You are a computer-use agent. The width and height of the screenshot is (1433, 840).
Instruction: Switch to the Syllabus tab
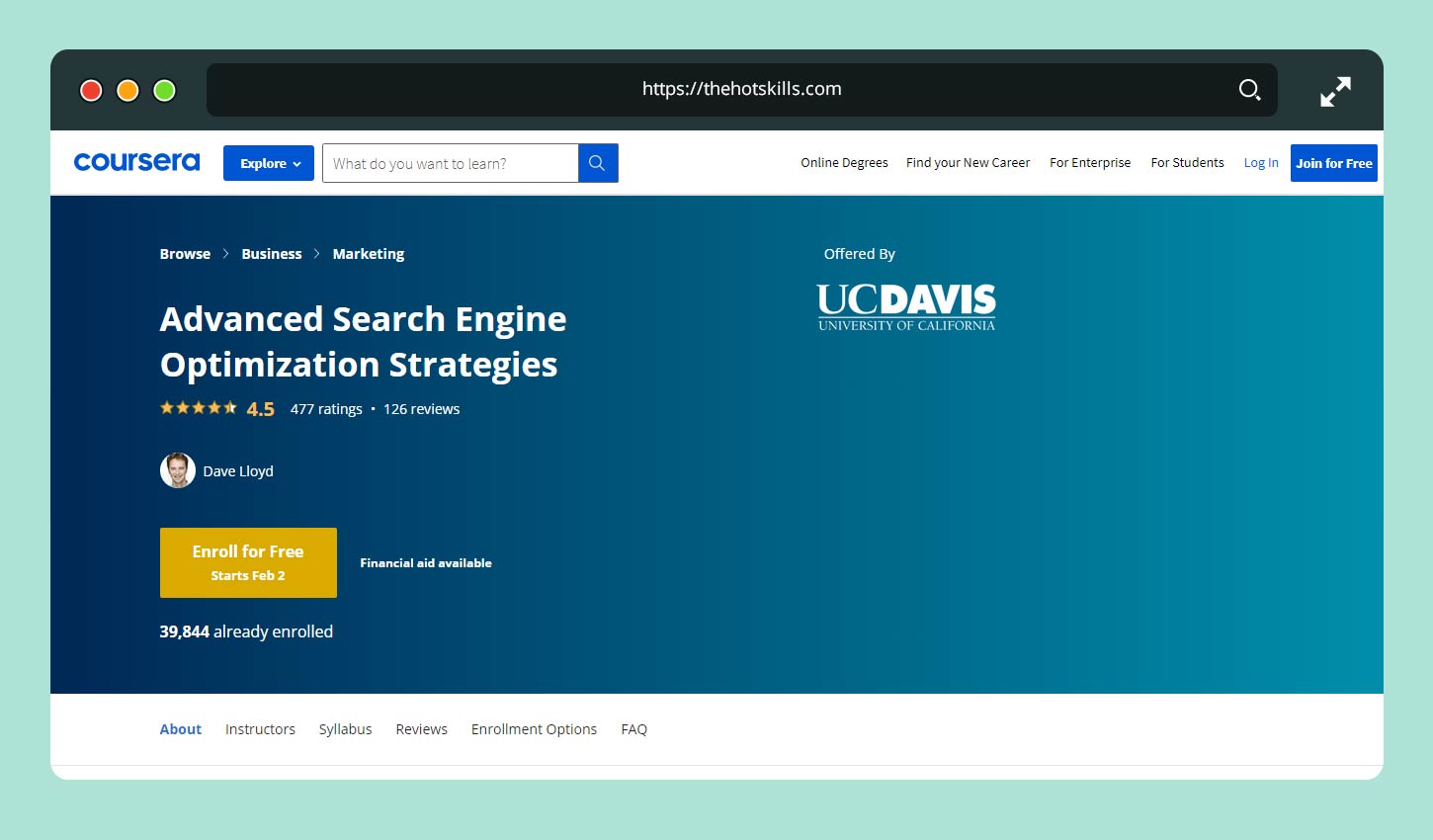345,729
